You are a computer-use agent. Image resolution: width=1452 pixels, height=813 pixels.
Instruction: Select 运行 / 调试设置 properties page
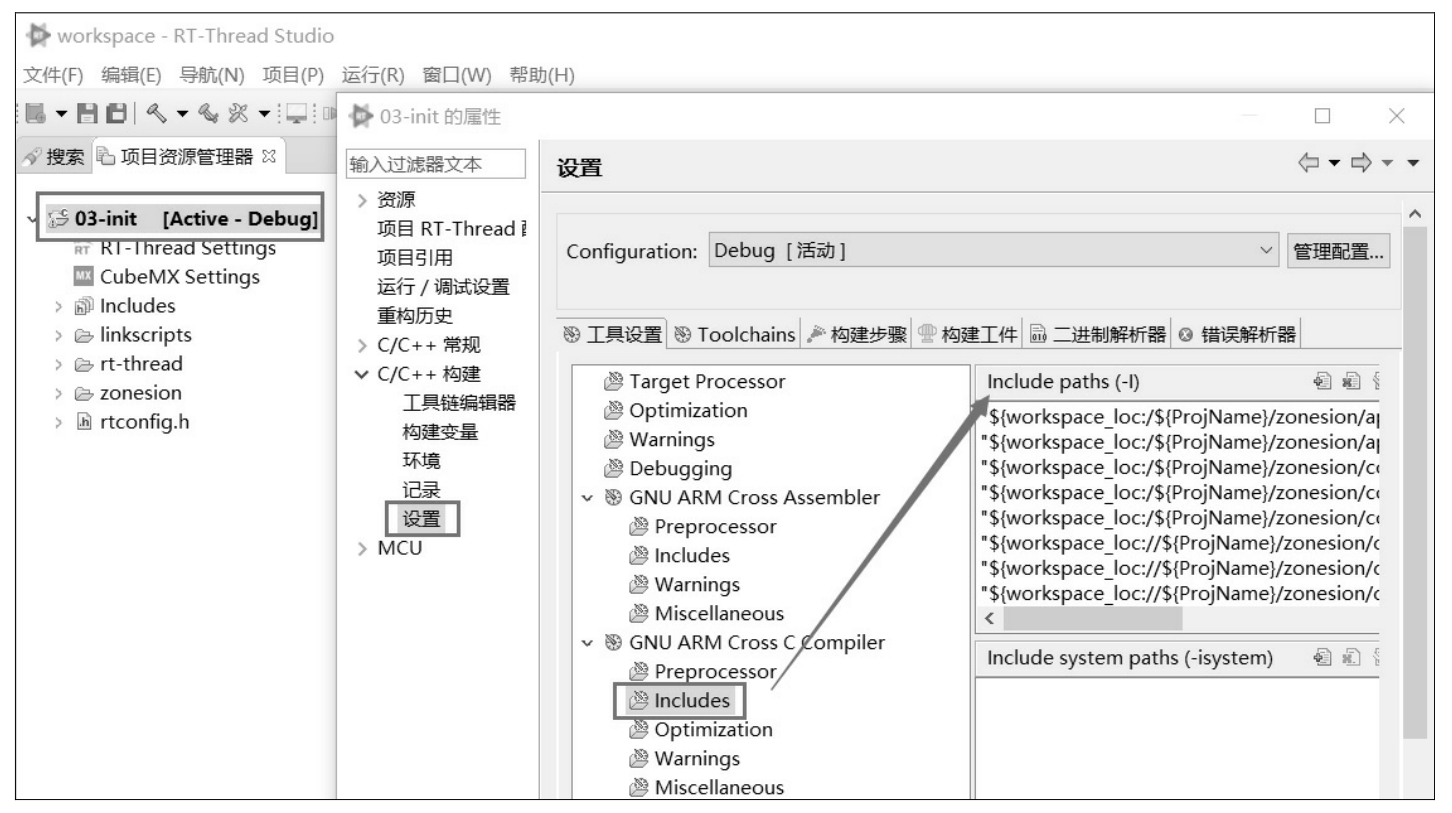click(x=442, y=288)
